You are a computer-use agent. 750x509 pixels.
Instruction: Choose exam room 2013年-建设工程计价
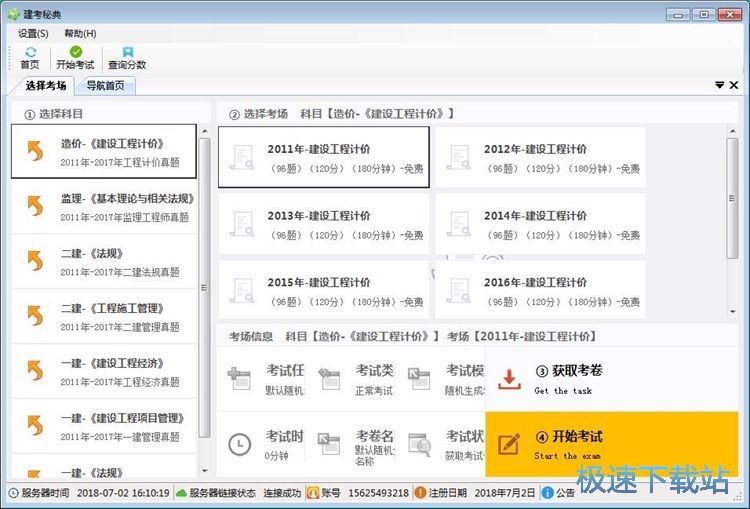point(324,224)
